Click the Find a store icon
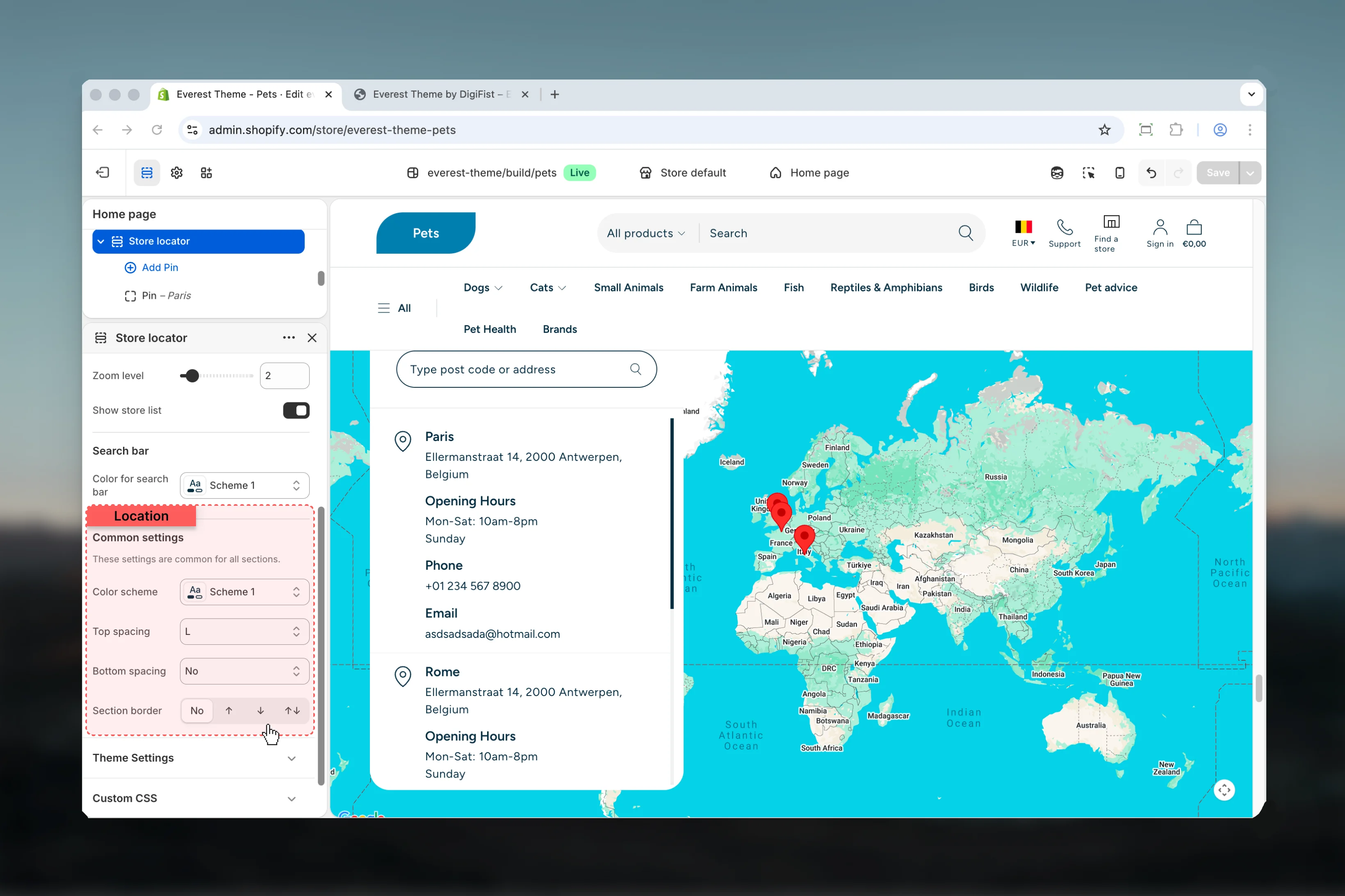The image size is (1345, 896). tap(1111, 222)
